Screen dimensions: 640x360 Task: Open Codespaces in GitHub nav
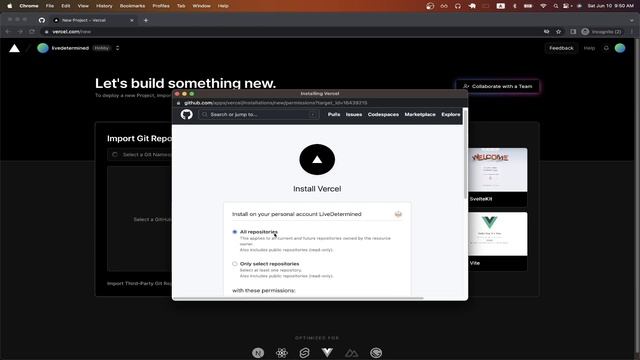tap(383, 114)
